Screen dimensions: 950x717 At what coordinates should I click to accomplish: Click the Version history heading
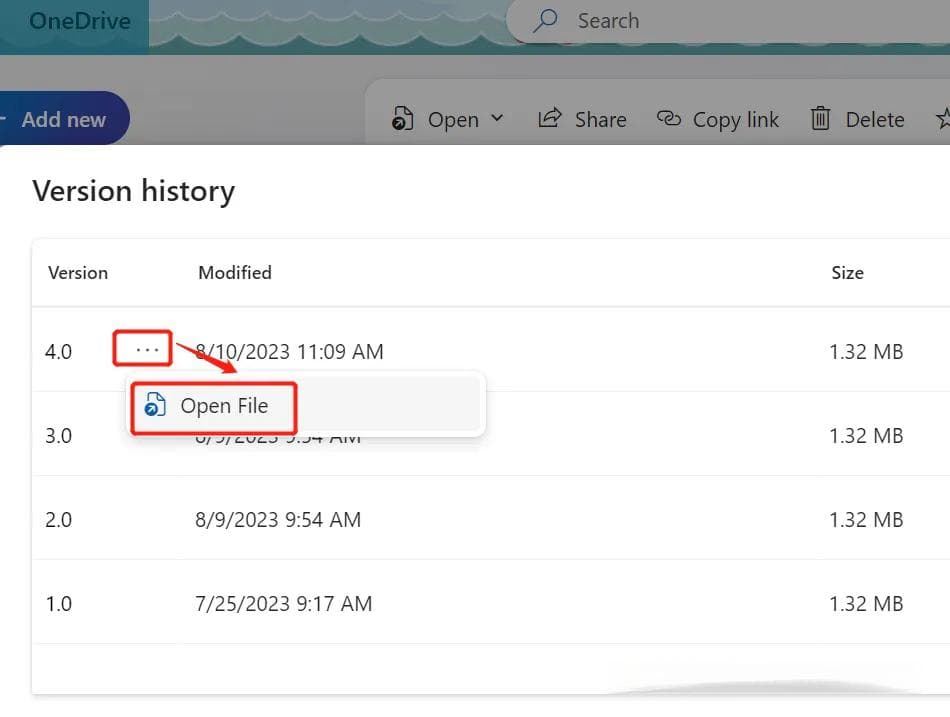(x=133, y=192)
